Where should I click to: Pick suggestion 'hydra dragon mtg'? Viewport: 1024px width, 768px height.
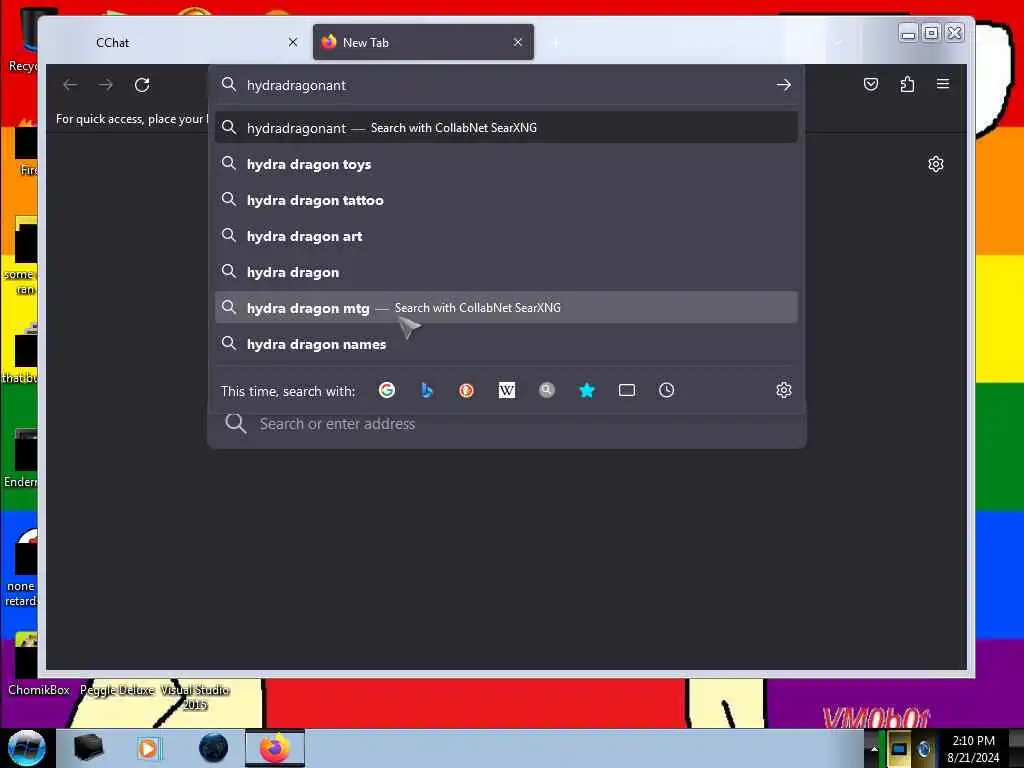point(506,308)
